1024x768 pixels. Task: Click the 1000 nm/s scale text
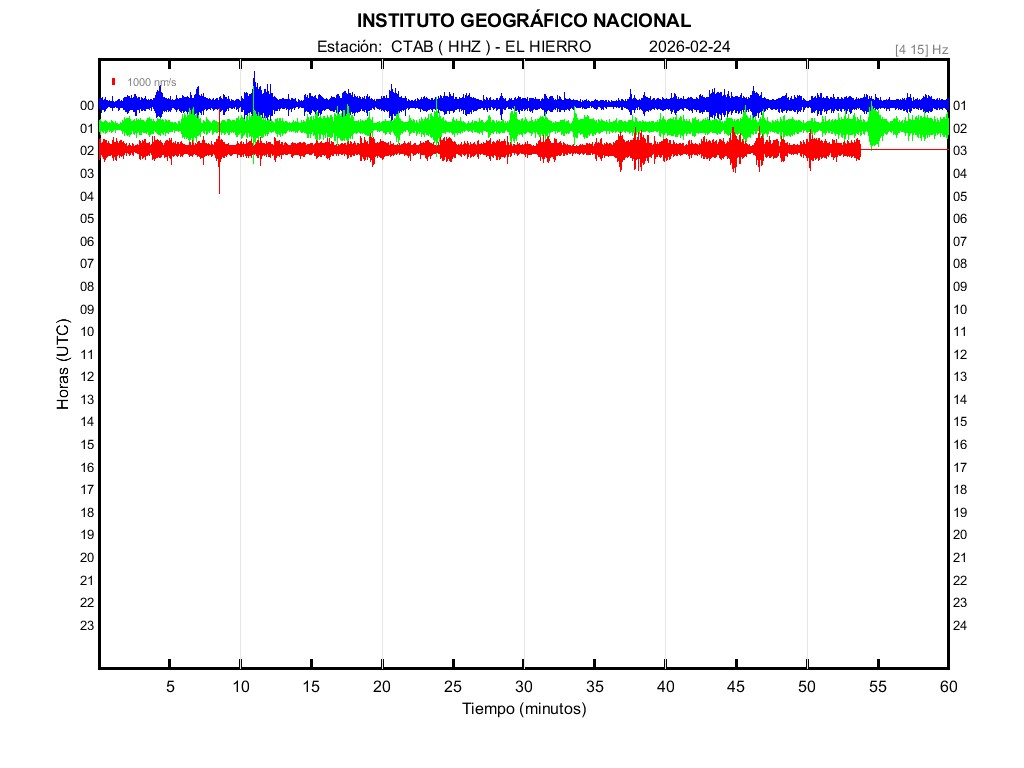point(152,82)
